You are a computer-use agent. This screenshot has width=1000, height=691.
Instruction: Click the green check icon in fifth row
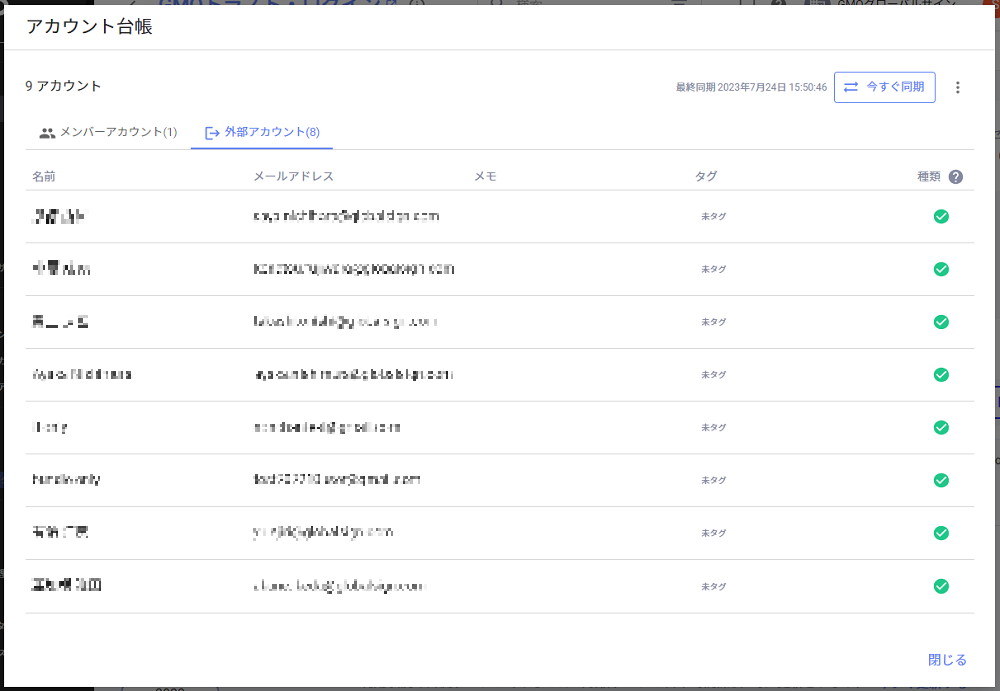click(x=941, y=427)
